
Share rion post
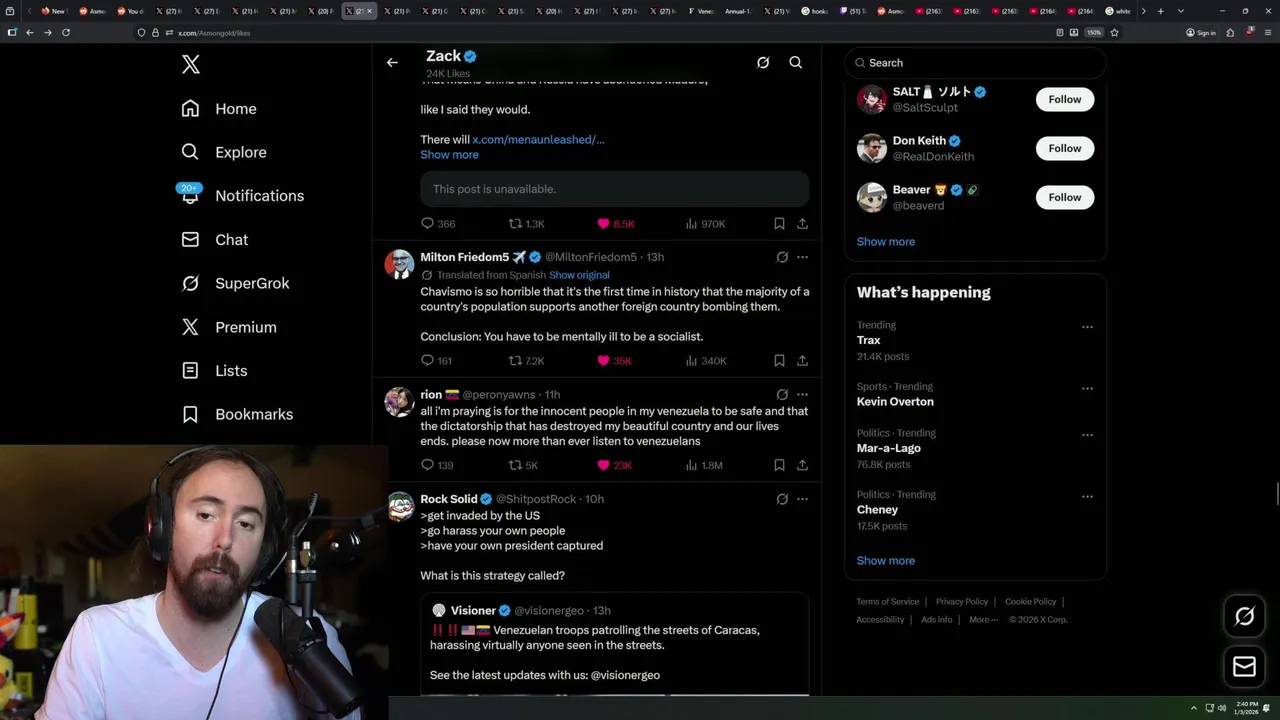click(802, 465)
